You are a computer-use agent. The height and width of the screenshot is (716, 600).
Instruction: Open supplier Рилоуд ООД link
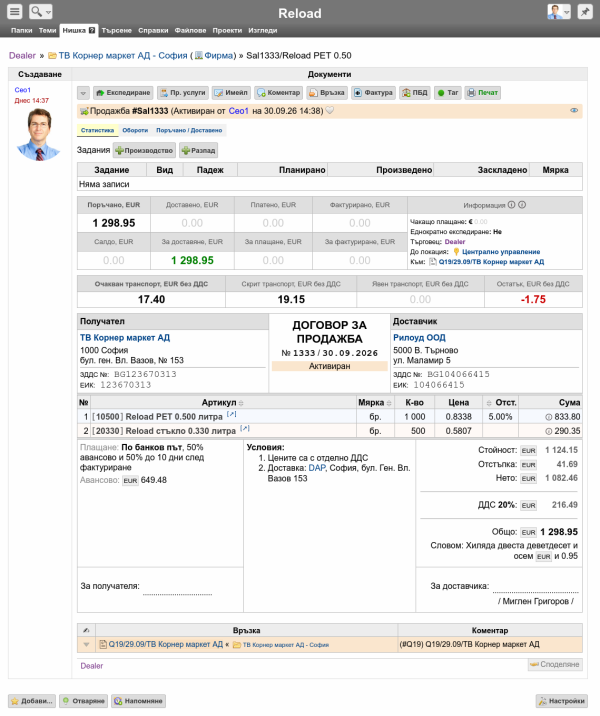[x=419, y=337]
